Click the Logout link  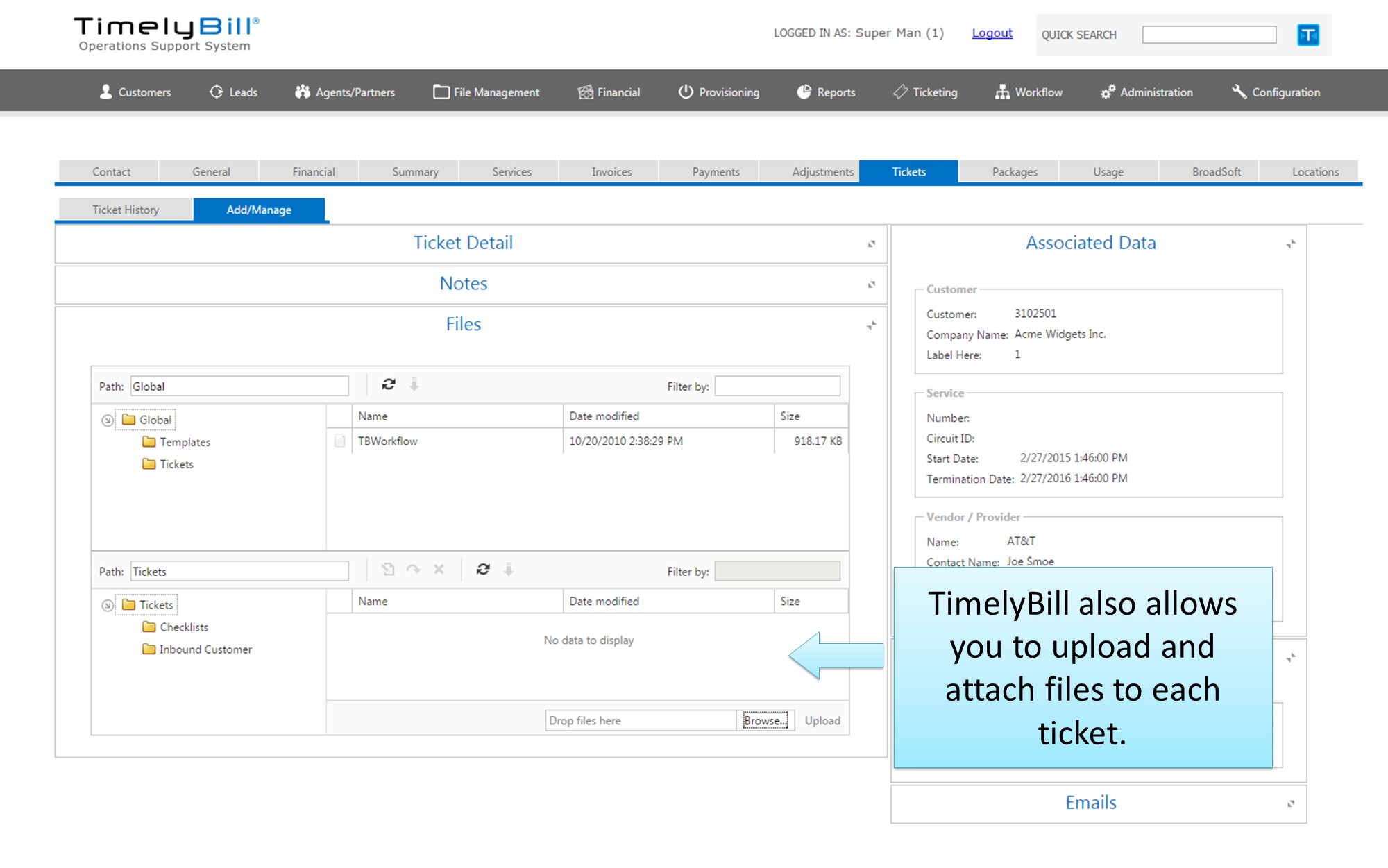[992, 33]
